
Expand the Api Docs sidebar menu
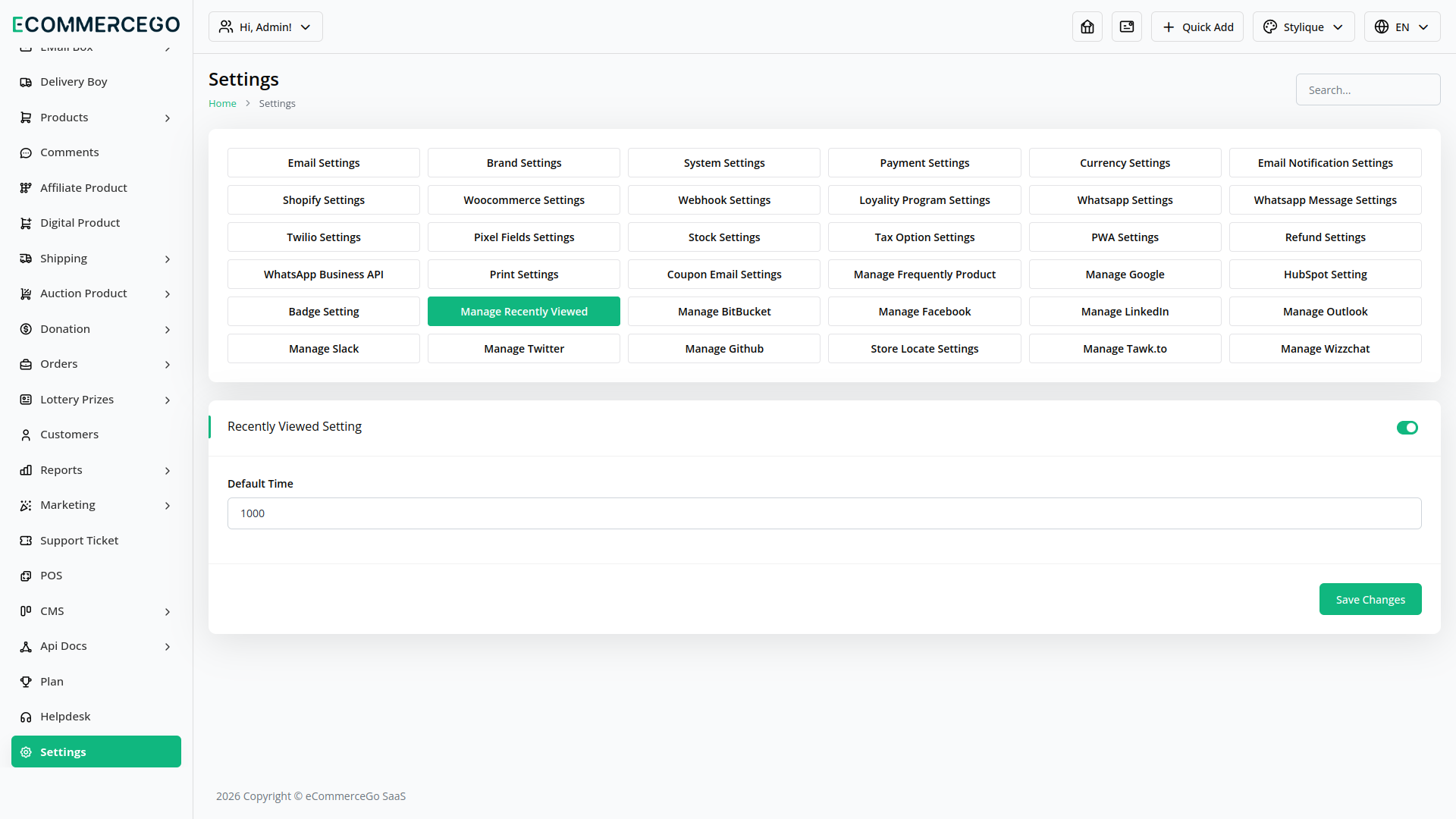96,646
